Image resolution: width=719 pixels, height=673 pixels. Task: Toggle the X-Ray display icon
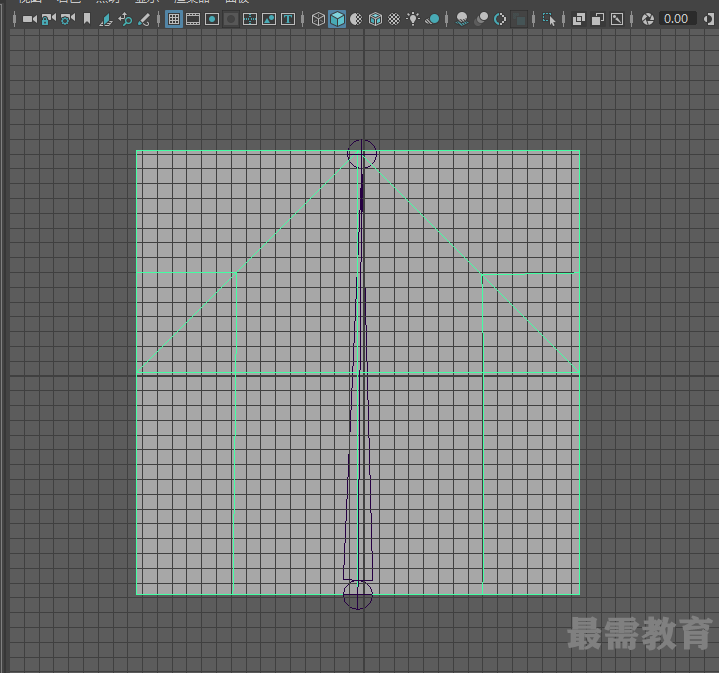pos(579,19)
